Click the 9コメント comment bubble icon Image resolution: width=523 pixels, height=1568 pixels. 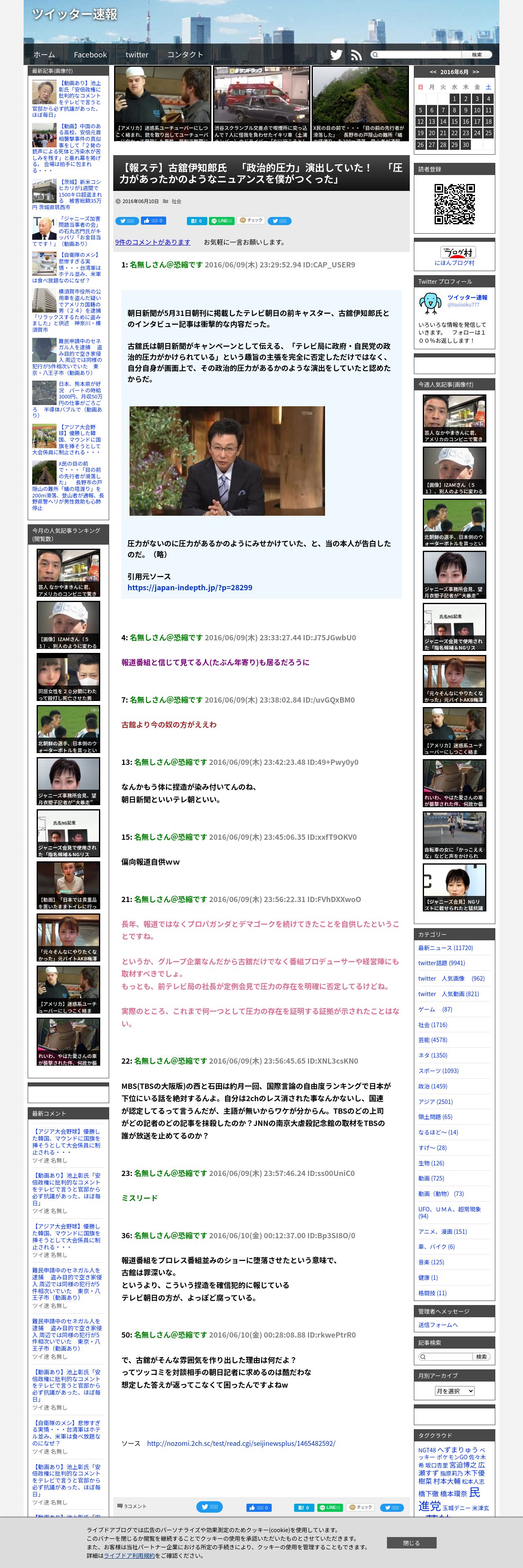[x=120, y=1506]
